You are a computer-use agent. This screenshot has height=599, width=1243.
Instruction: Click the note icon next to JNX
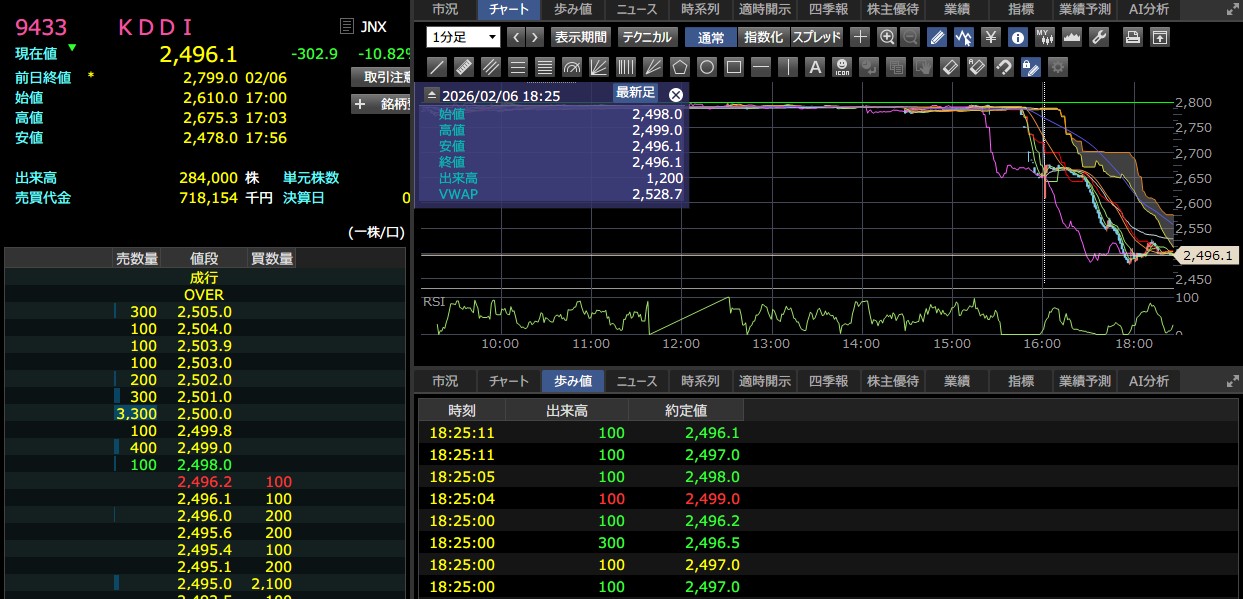(x=346, y=27)
